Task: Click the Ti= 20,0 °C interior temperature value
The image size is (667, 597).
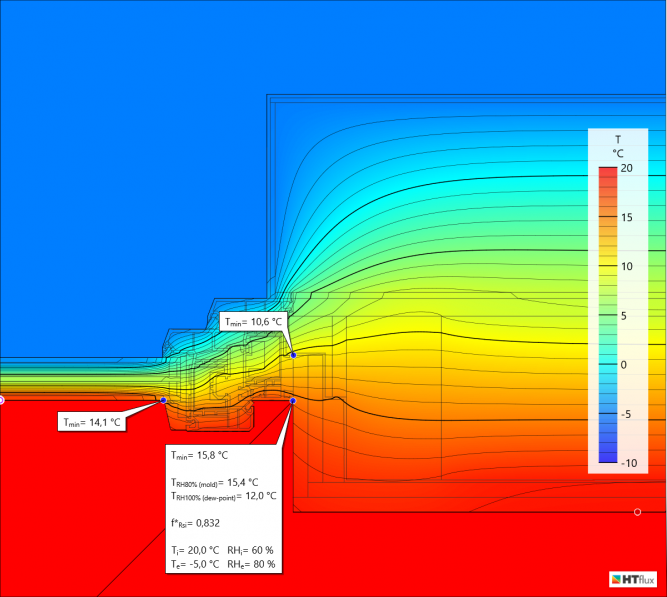Action: [x=194, y=550]
